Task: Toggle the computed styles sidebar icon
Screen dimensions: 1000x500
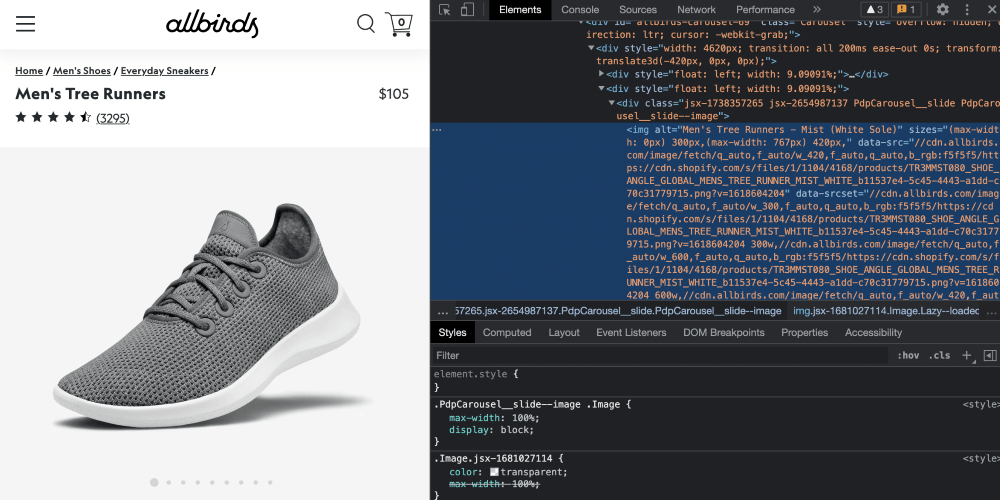Action: pyautogui.click(x=990, y=355)
